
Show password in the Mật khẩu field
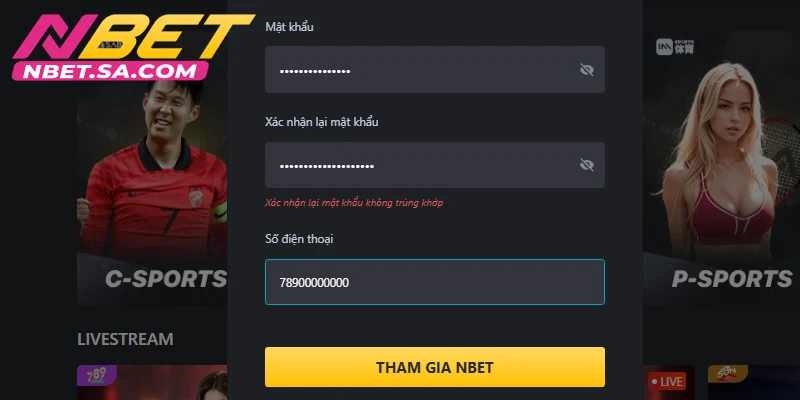tap(587, 70)
